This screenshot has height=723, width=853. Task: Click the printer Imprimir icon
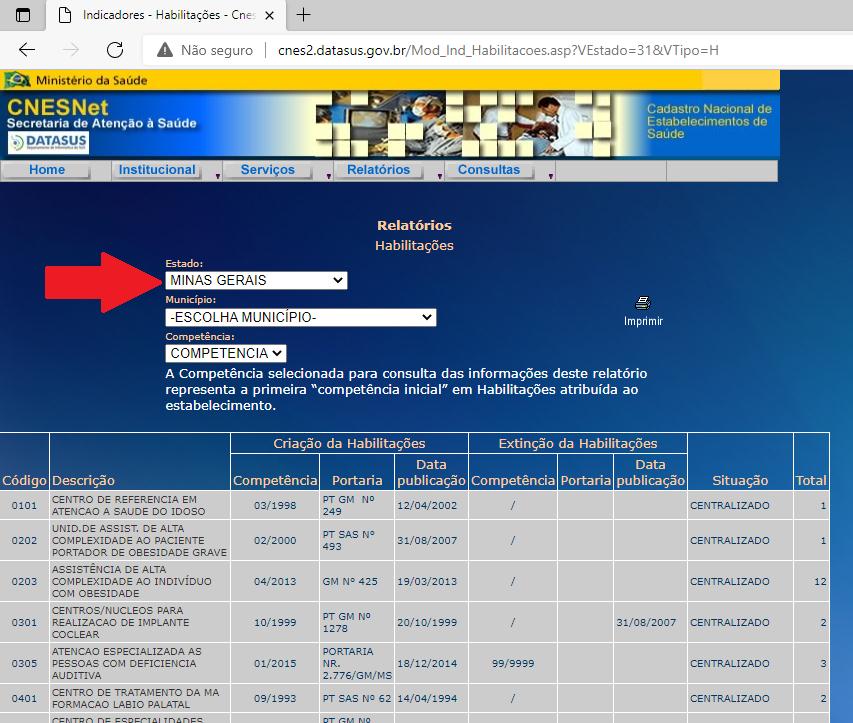coord(643,302)
